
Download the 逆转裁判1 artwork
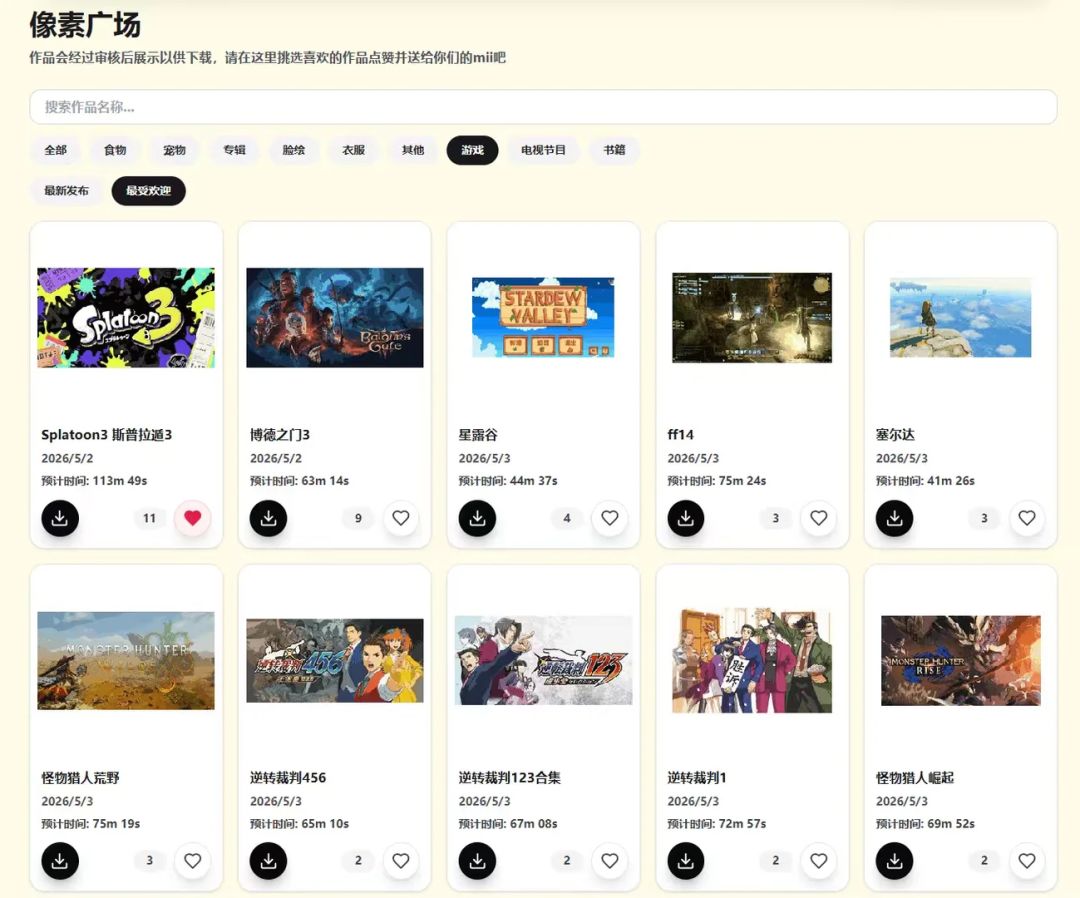[686, 861]
